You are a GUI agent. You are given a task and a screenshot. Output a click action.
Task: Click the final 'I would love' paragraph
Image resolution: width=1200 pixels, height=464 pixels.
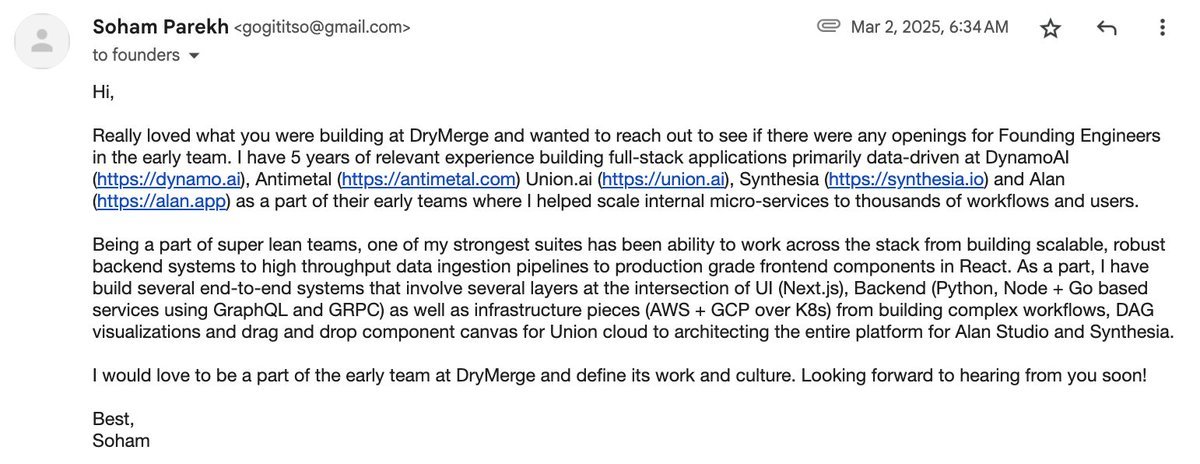click(620, 375)
